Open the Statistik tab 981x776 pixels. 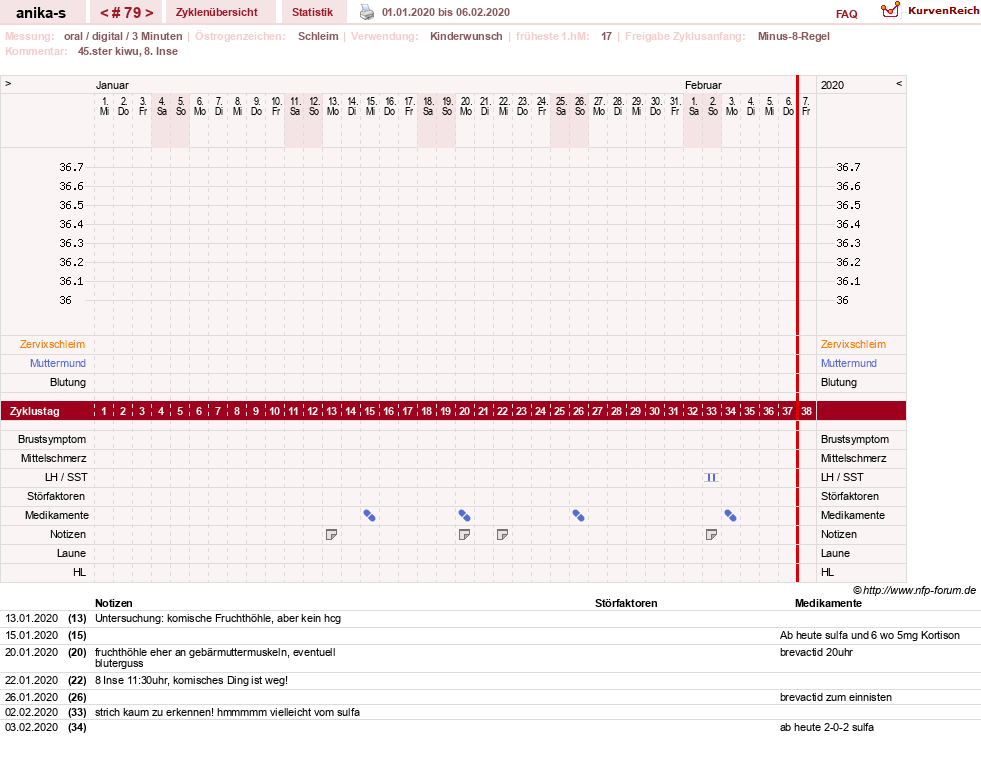312,12
